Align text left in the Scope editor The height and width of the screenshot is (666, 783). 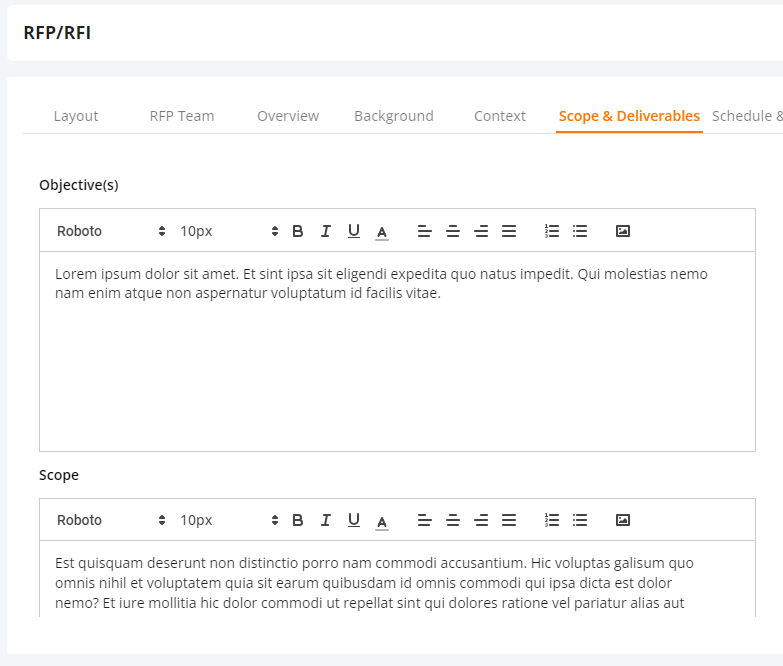425,520
